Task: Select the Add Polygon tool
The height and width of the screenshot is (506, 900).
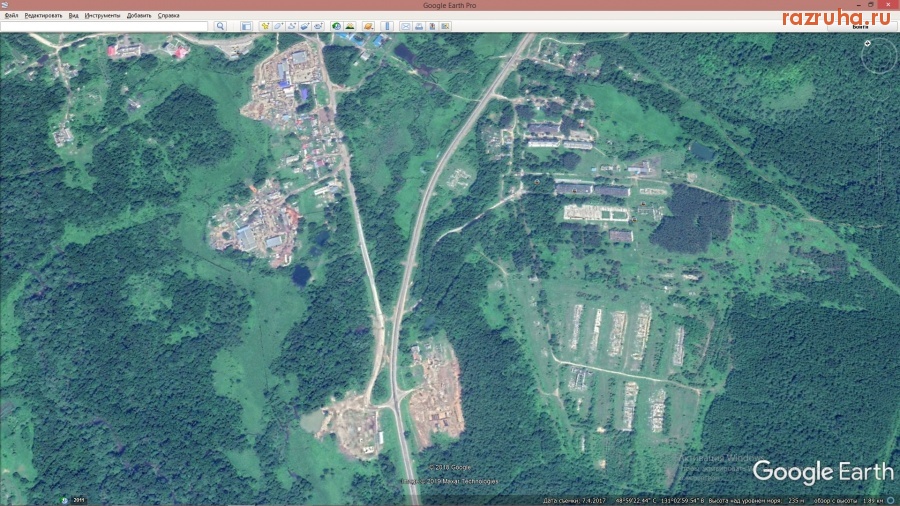Action: [277, 26]
